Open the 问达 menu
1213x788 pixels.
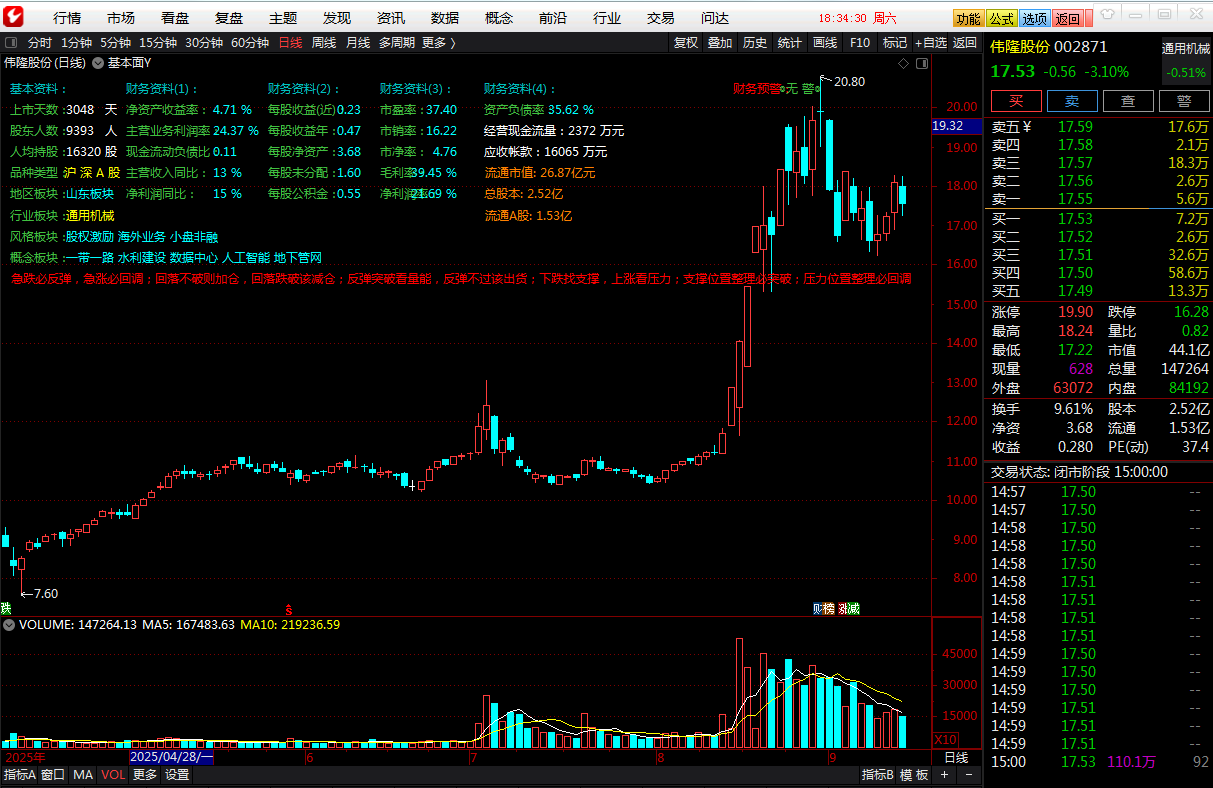tap(715, 18)
